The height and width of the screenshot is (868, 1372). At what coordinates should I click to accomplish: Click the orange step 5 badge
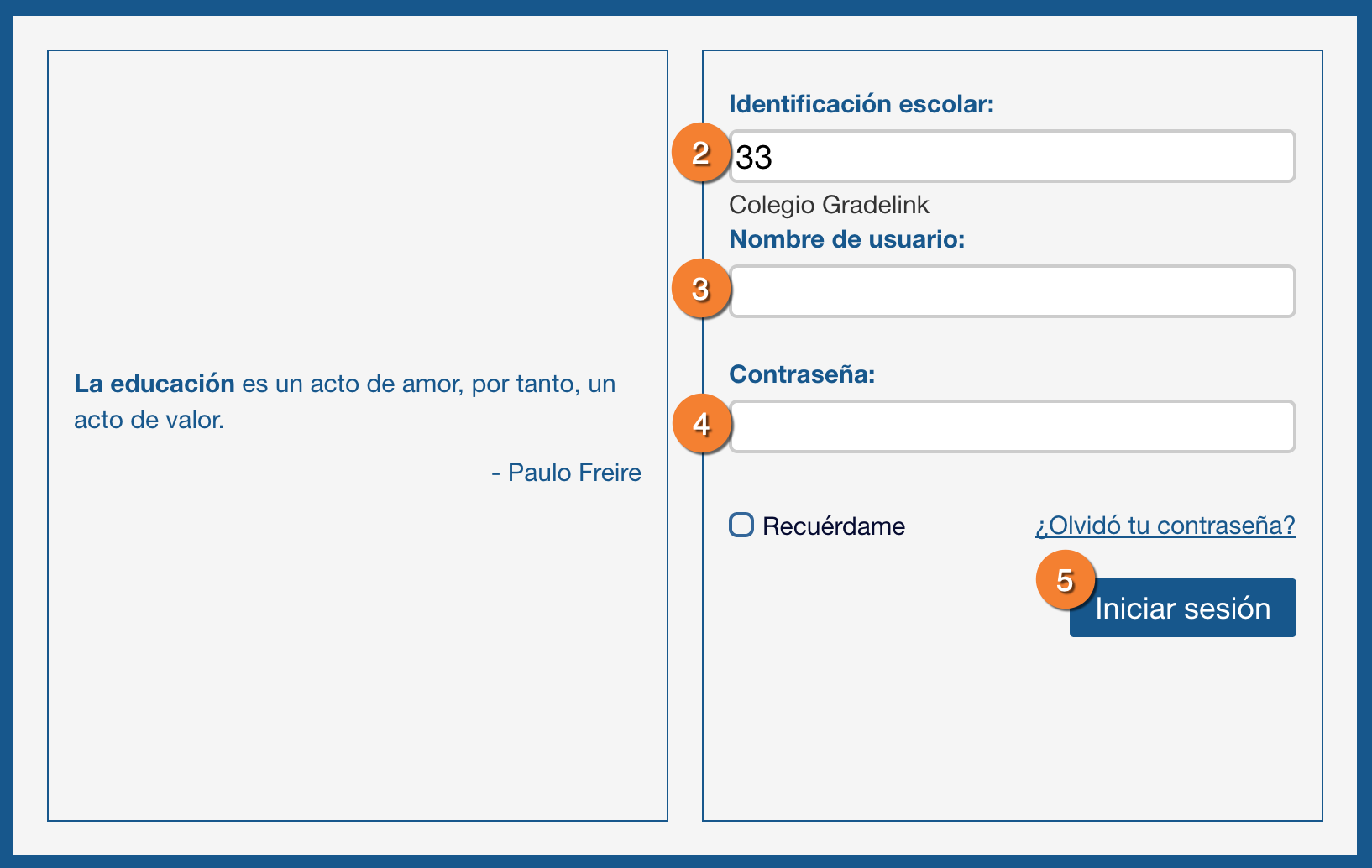[1065, 579]
